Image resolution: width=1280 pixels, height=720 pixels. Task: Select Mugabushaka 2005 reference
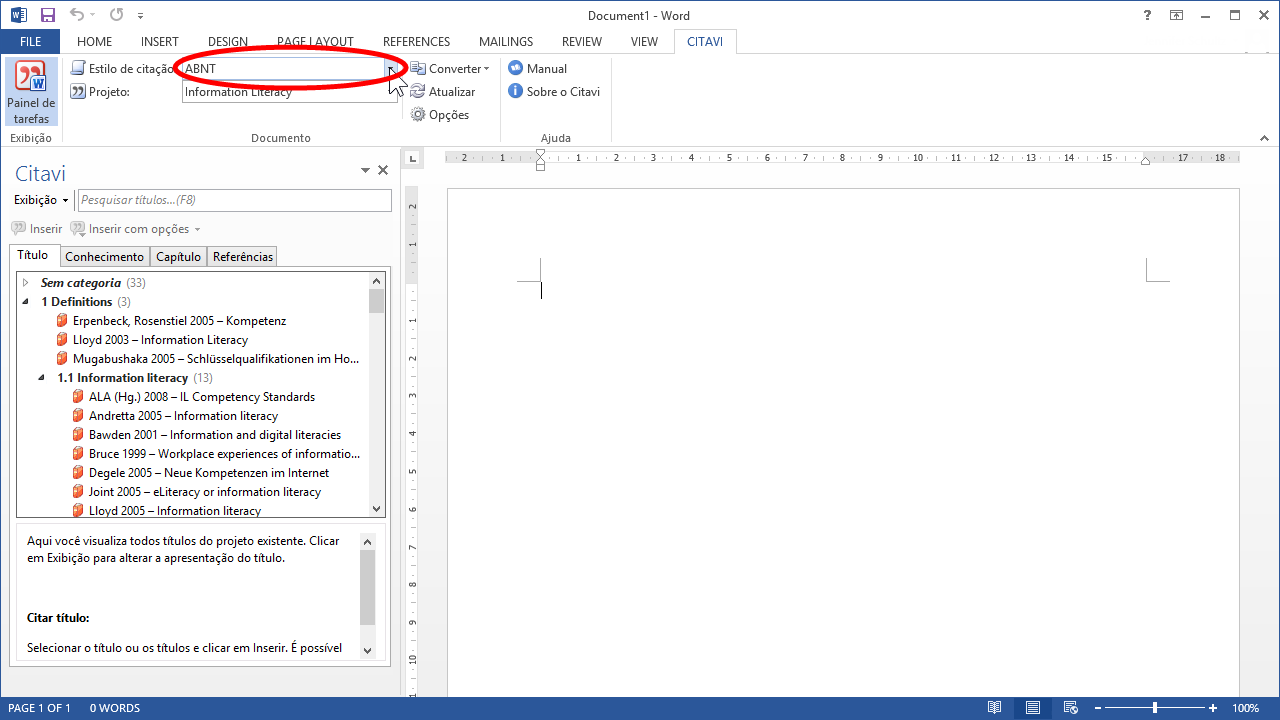click(215, 359)
